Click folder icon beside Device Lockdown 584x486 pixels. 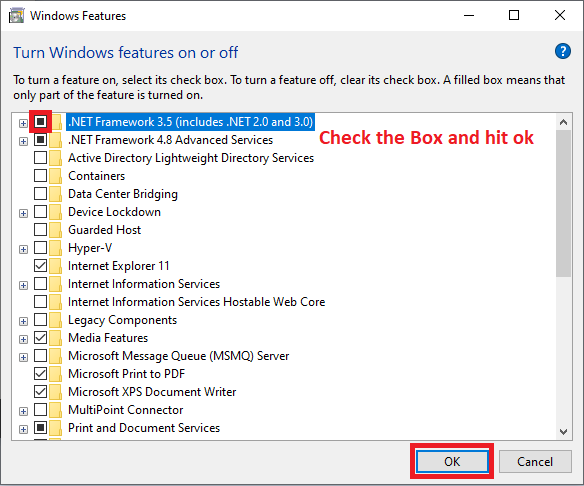[x=55, y=212]
